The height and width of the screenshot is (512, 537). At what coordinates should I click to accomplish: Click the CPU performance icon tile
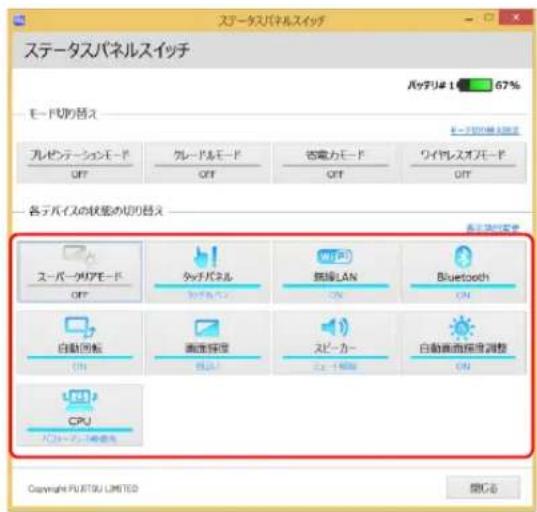(80, 415)
